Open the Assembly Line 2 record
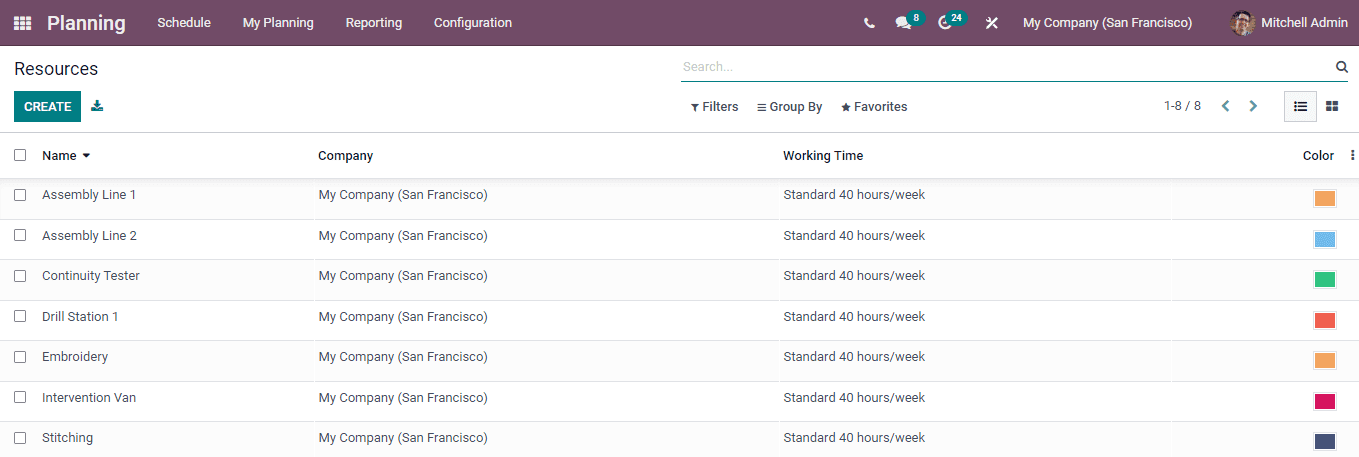Viewport: 1359px width, 457px height. pos(89,236)
